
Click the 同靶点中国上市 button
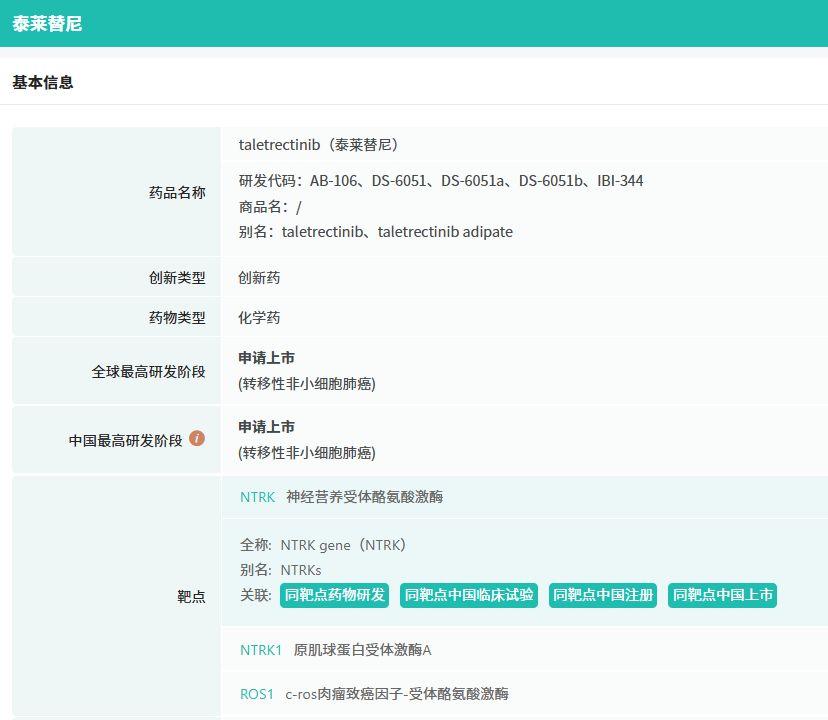[x=722, y=595]
